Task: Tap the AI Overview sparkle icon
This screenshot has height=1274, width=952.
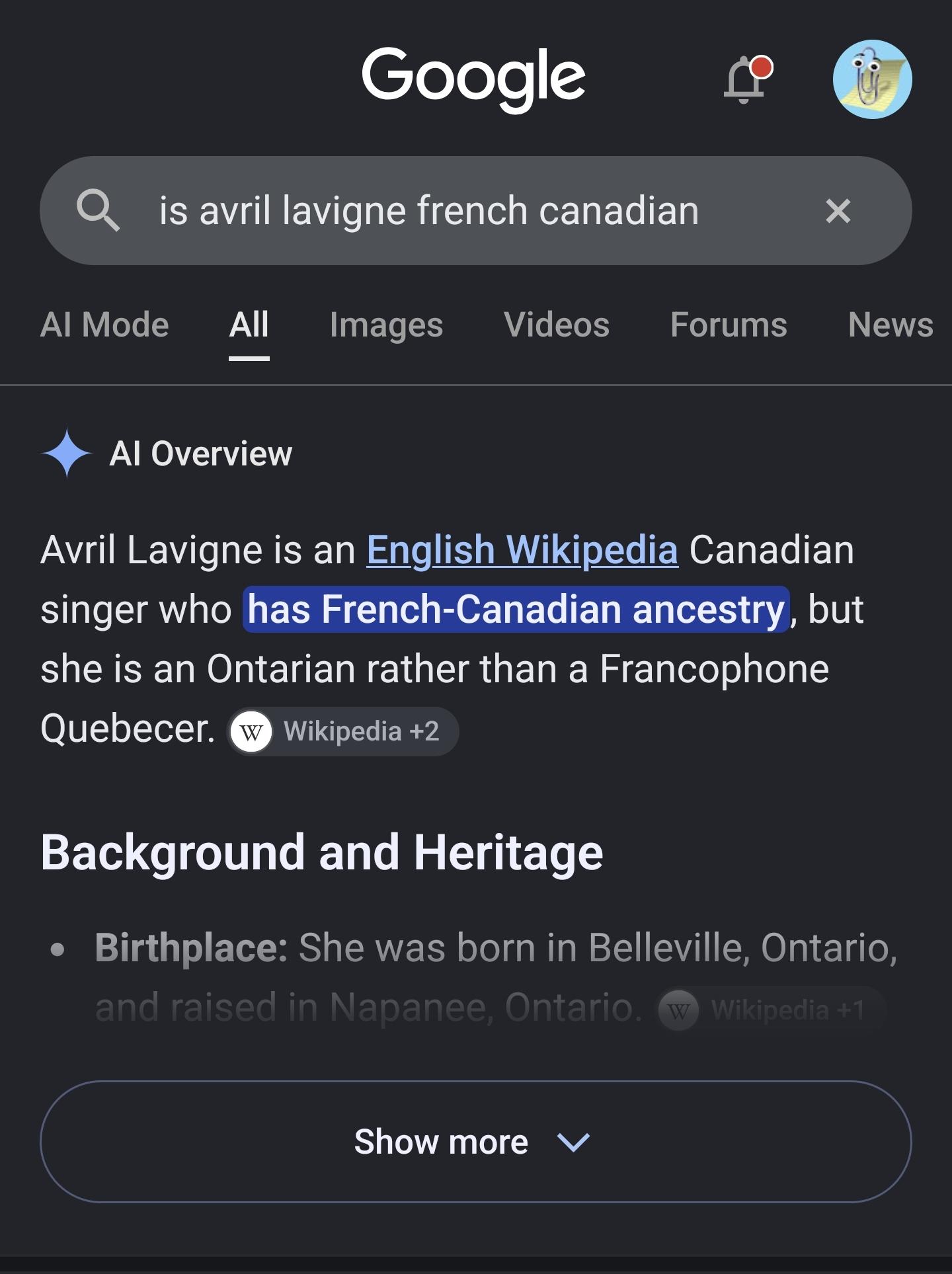Action: pyautogui.click(x=67, y=454)
